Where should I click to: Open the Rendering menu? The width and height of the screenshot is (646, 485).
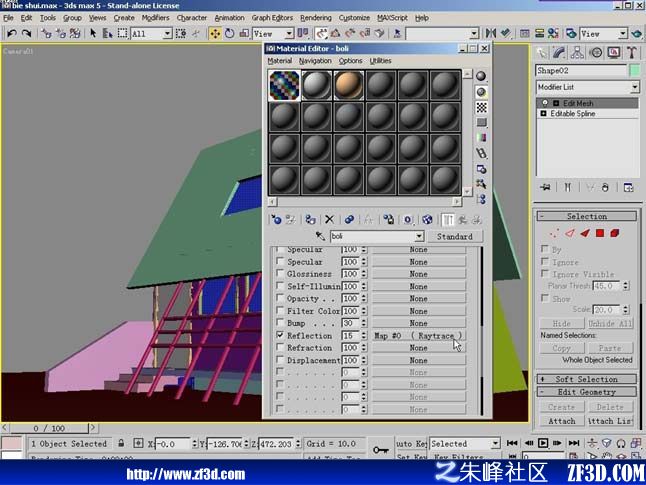(x=316, y=18)
